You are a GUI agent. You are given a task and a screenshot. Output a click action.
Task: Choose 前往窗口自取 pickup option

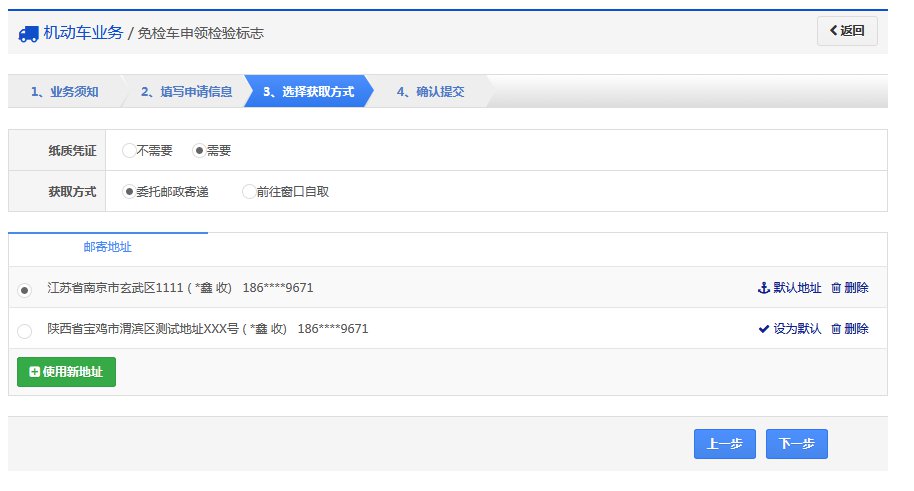pos(248,192)
